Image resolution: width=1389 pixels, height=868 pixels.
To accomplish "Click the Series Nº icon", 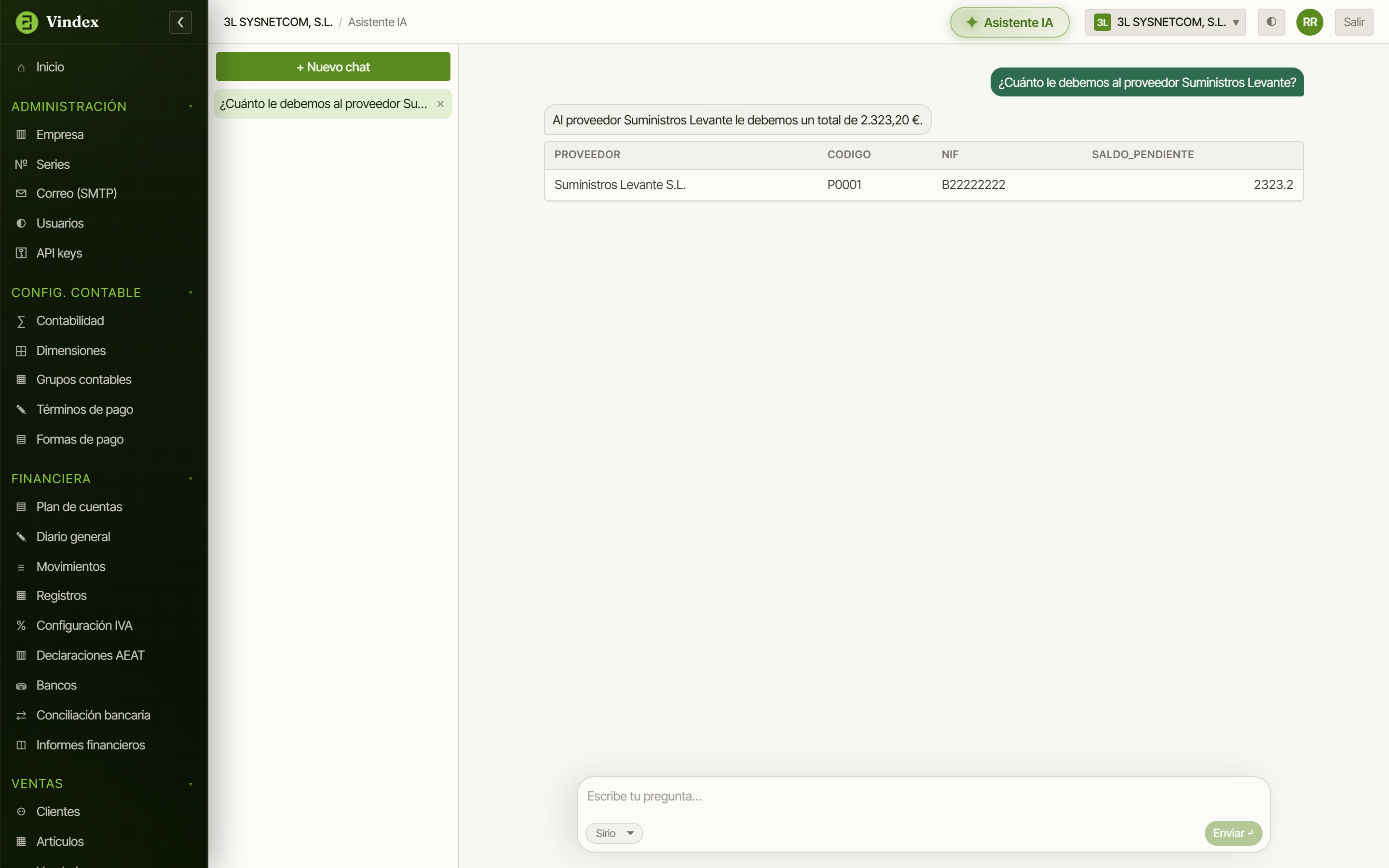I will coord(21,164).
